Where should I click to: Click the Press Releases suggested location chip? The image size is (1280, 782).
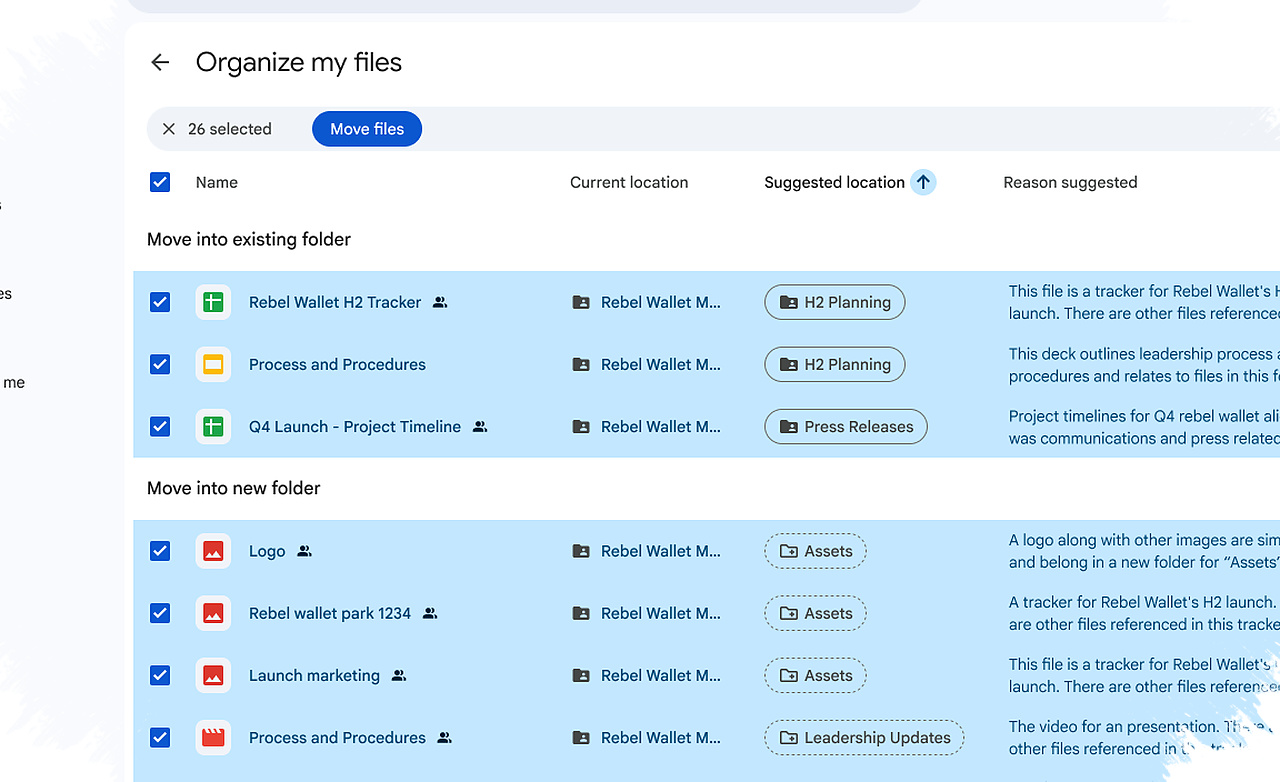coord(846,426)
